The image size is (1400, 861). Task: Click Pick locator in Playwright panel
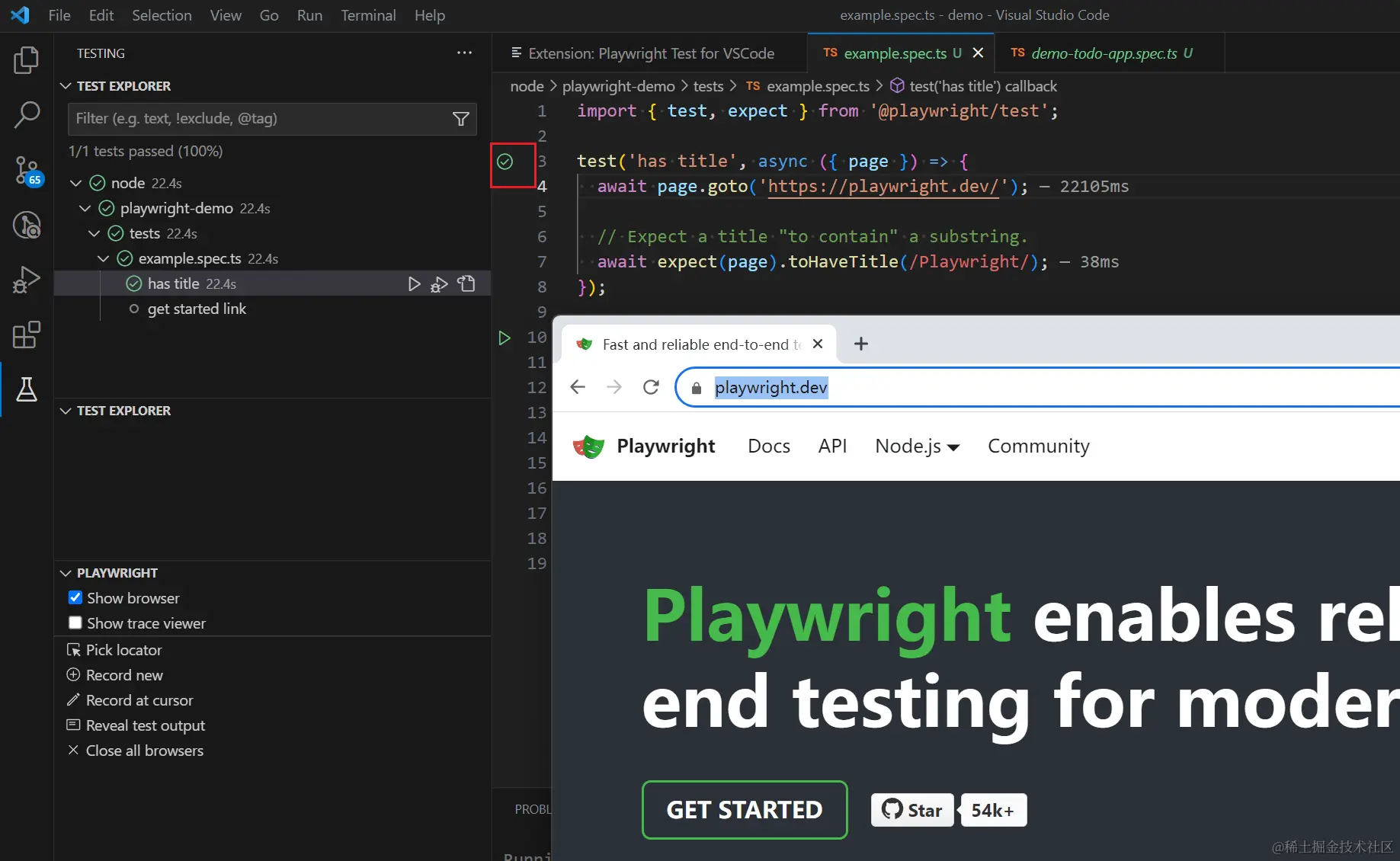[114, 650]
